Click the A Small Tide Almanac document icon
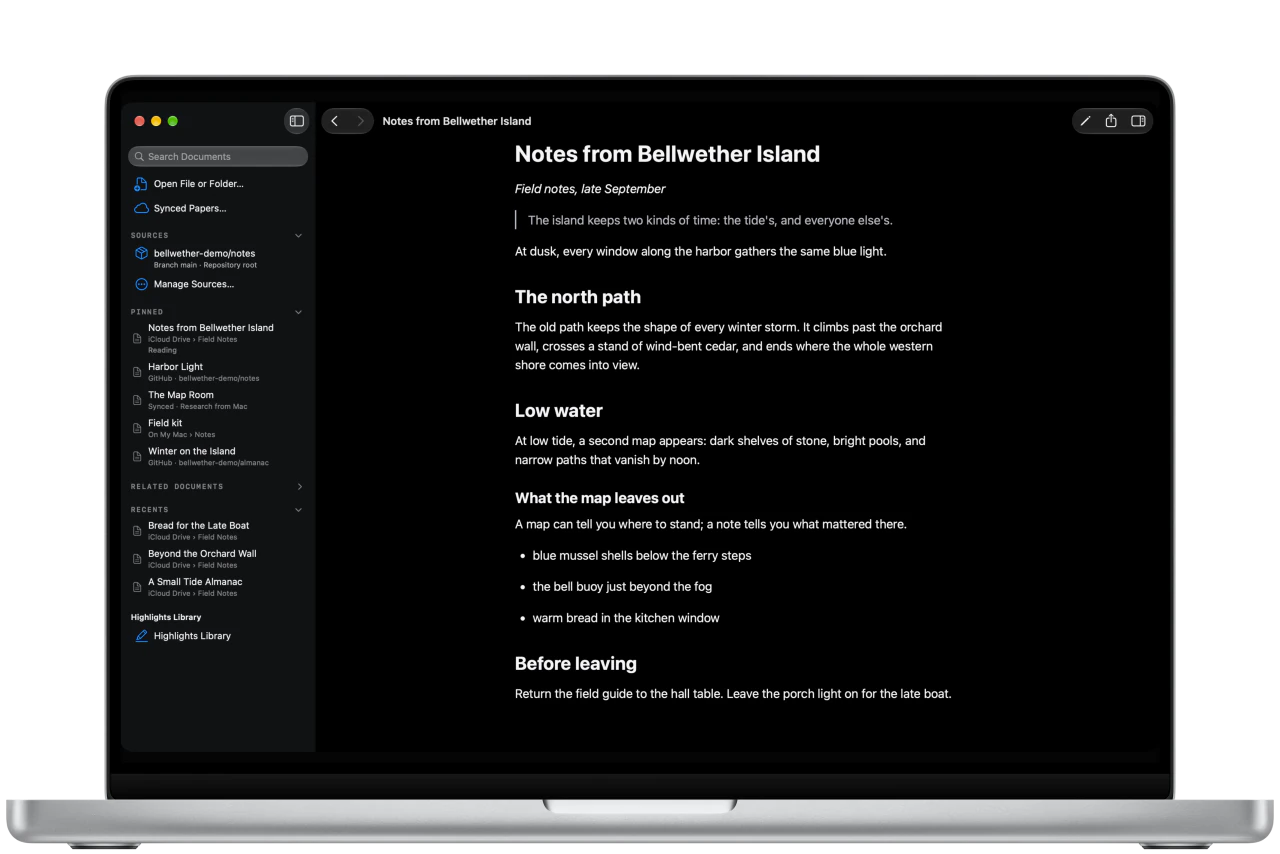Viewport: 1280px width, 854px height. pyautogui.click(x=138, y=587)
